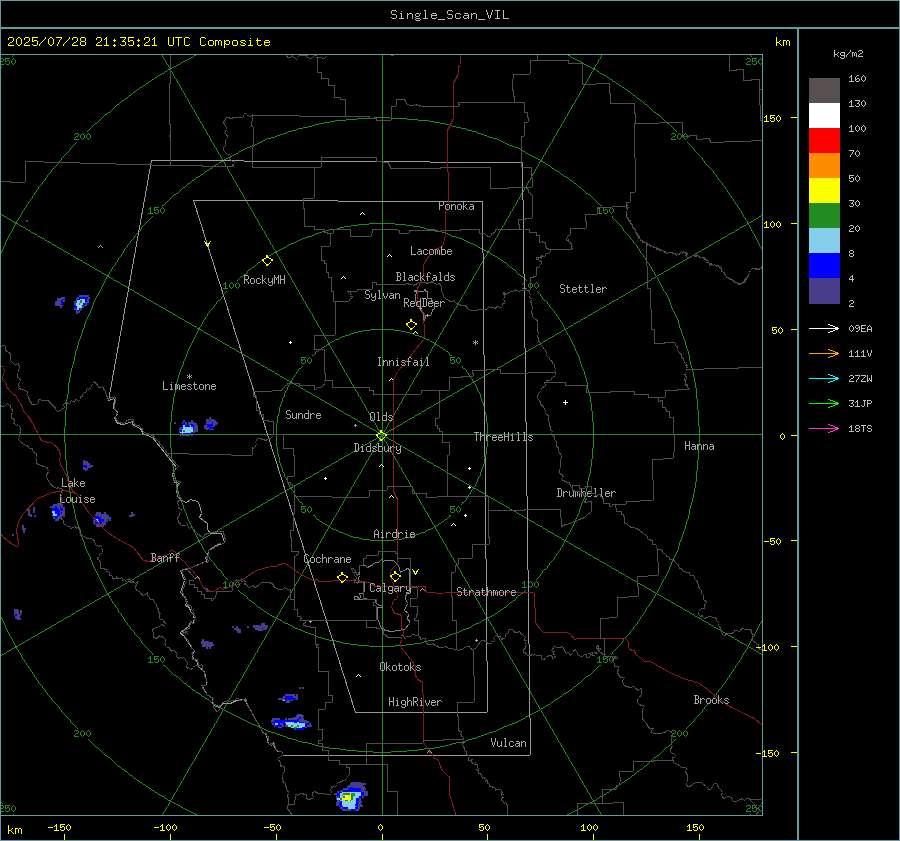The width and height of the screenshot is (900, 841).
Task: Choose the green 31JP arrow icon
Action: 824,404
